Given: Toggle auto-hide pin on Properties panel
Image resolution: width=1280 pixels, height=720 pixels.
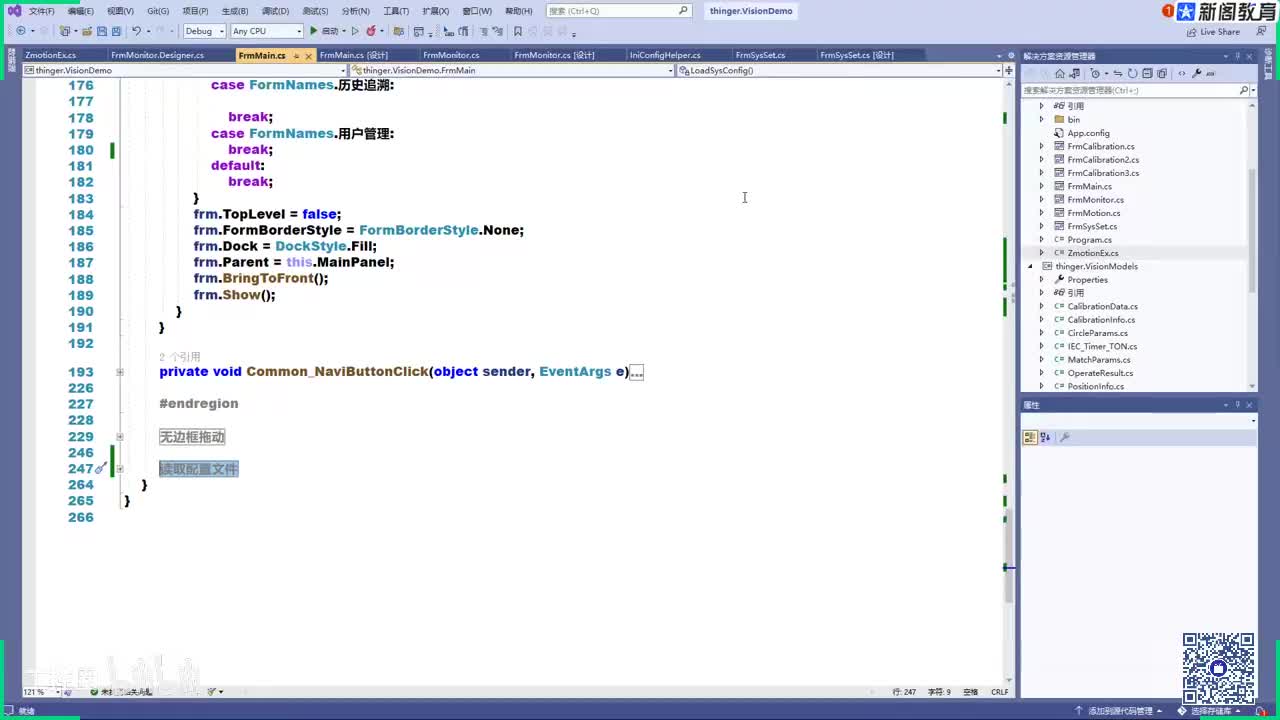Looking at the screenshot, I should (x=1237, y=405).
